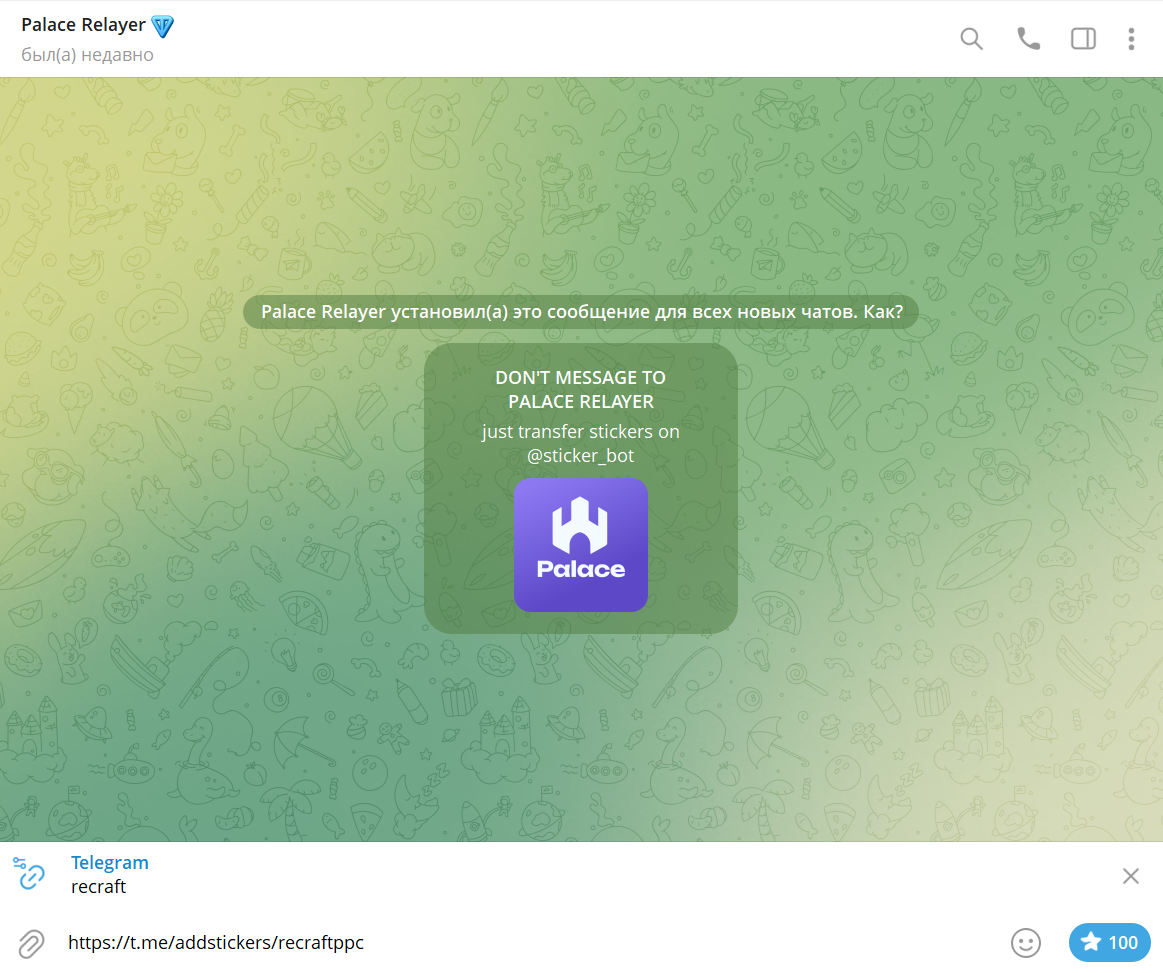Open Palace Relayer profile from chat title

(x=83, y=25)
